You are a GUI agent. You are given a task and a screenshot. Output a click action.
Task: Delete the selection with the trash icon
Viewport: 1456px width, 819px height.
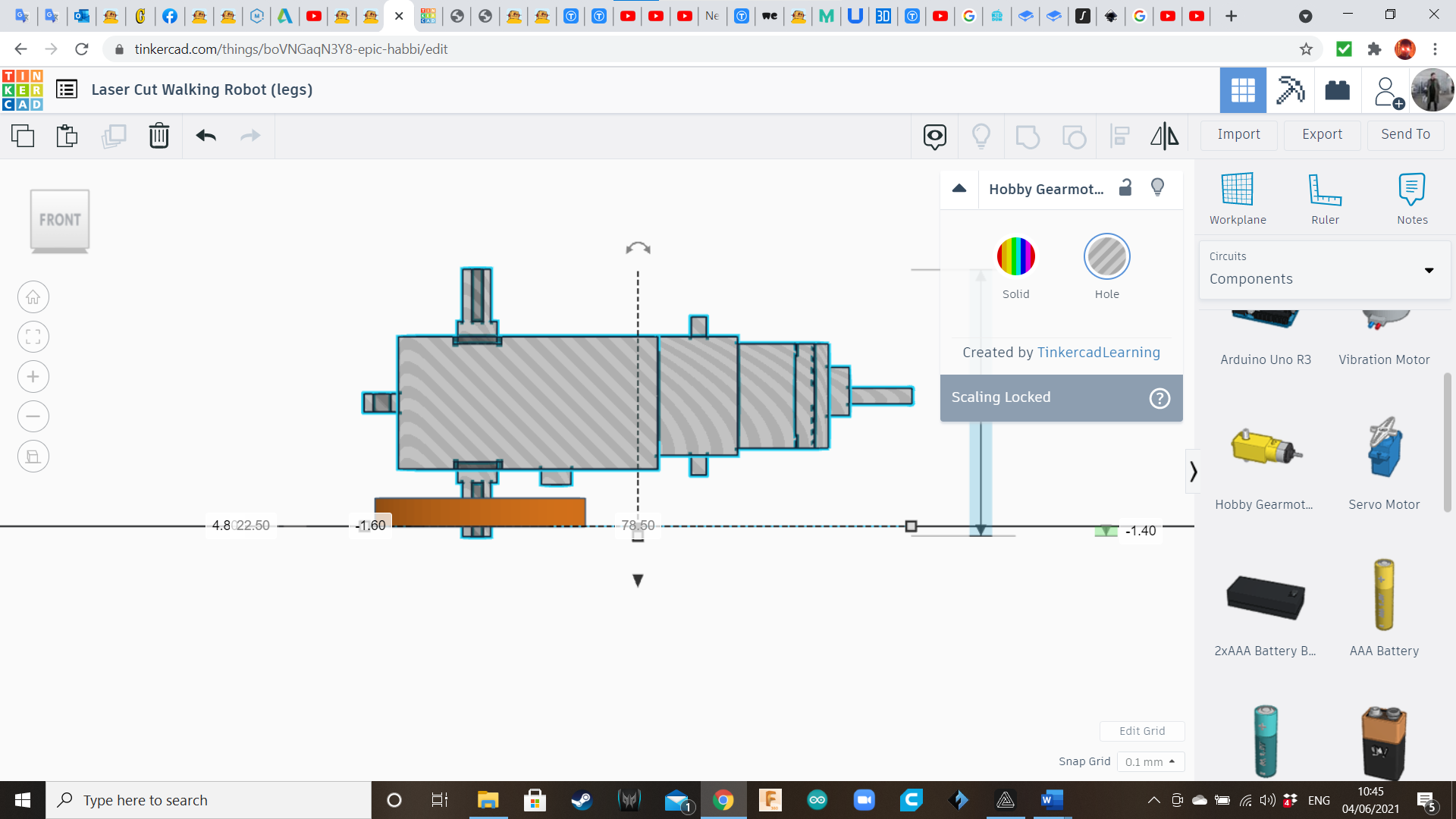point(159,136)
